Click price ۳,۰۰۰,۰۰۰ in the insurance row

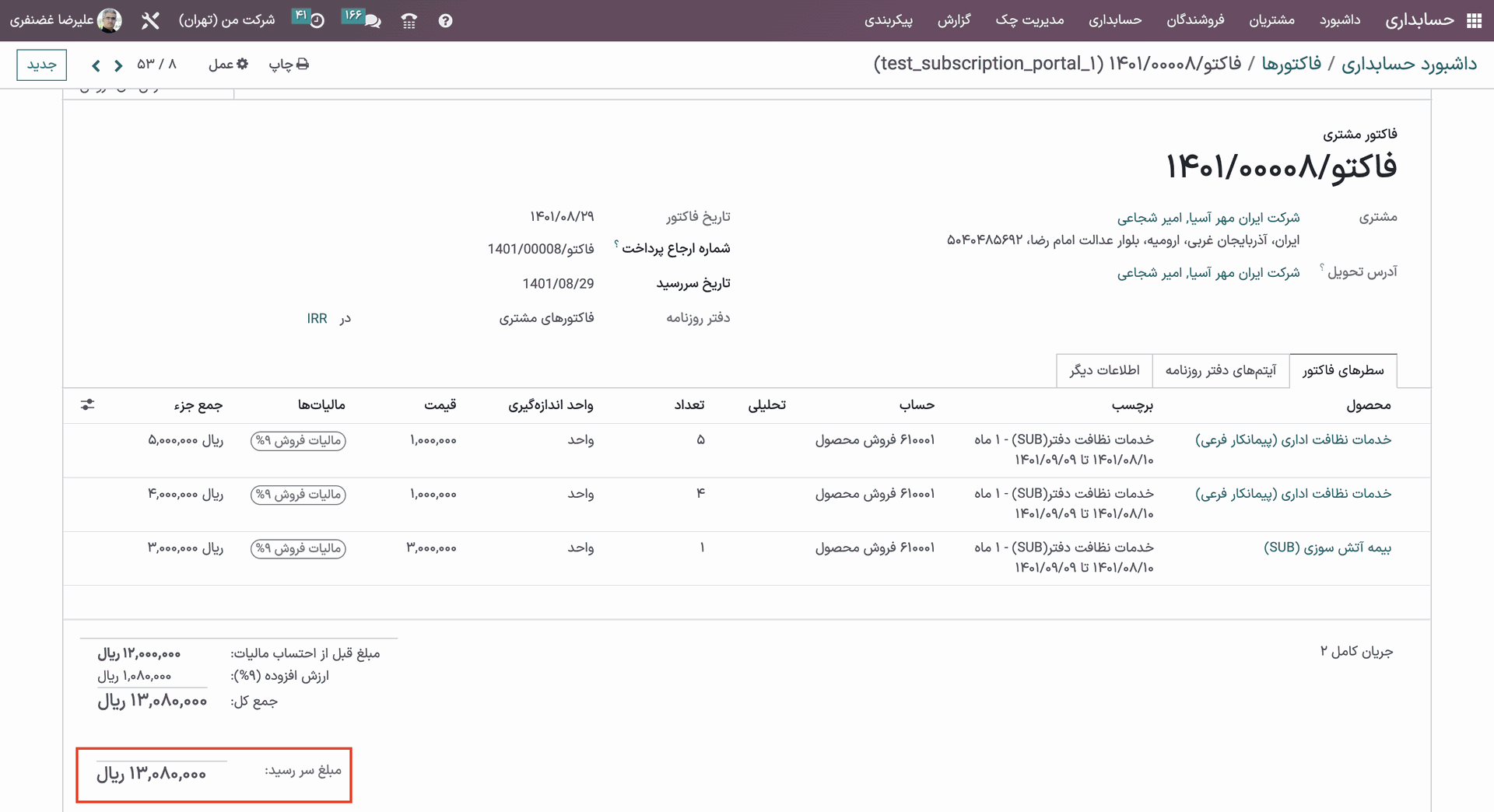[x=431, y=548]
